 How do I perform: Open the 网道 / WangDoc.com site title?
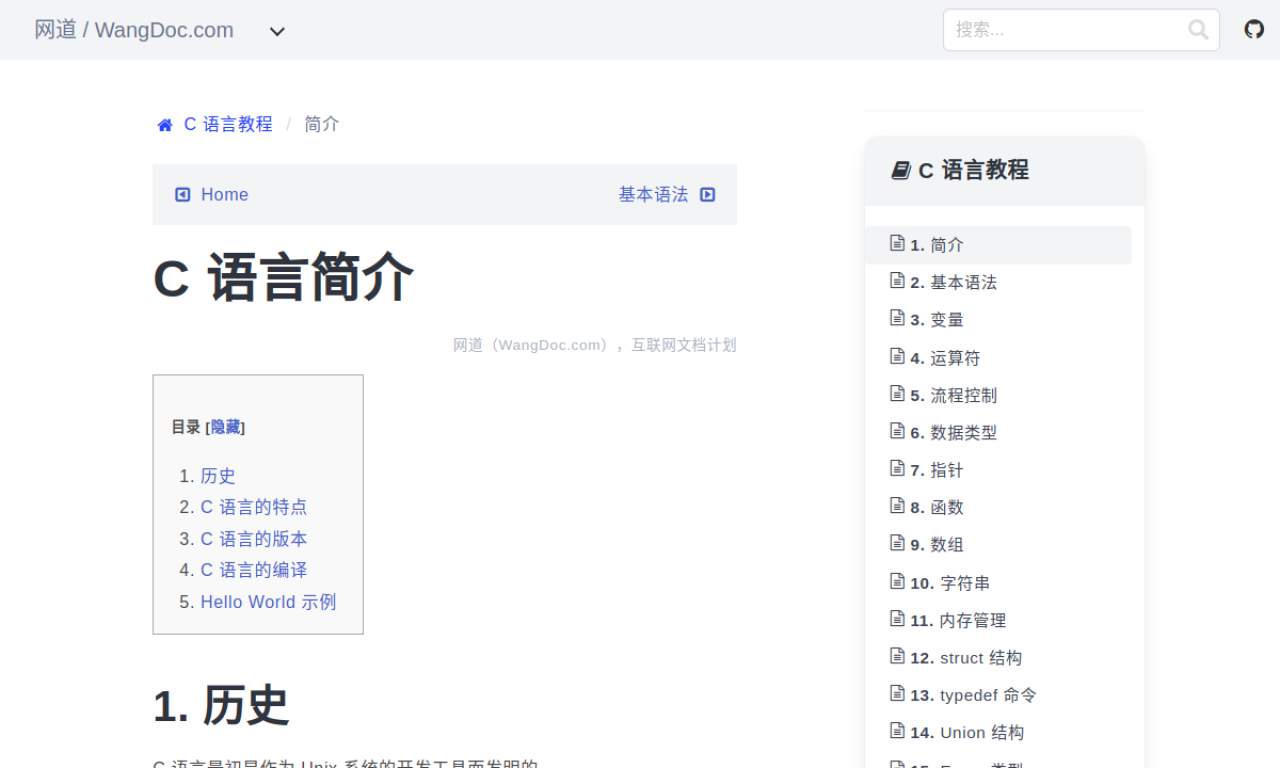(x=134, y=30)
